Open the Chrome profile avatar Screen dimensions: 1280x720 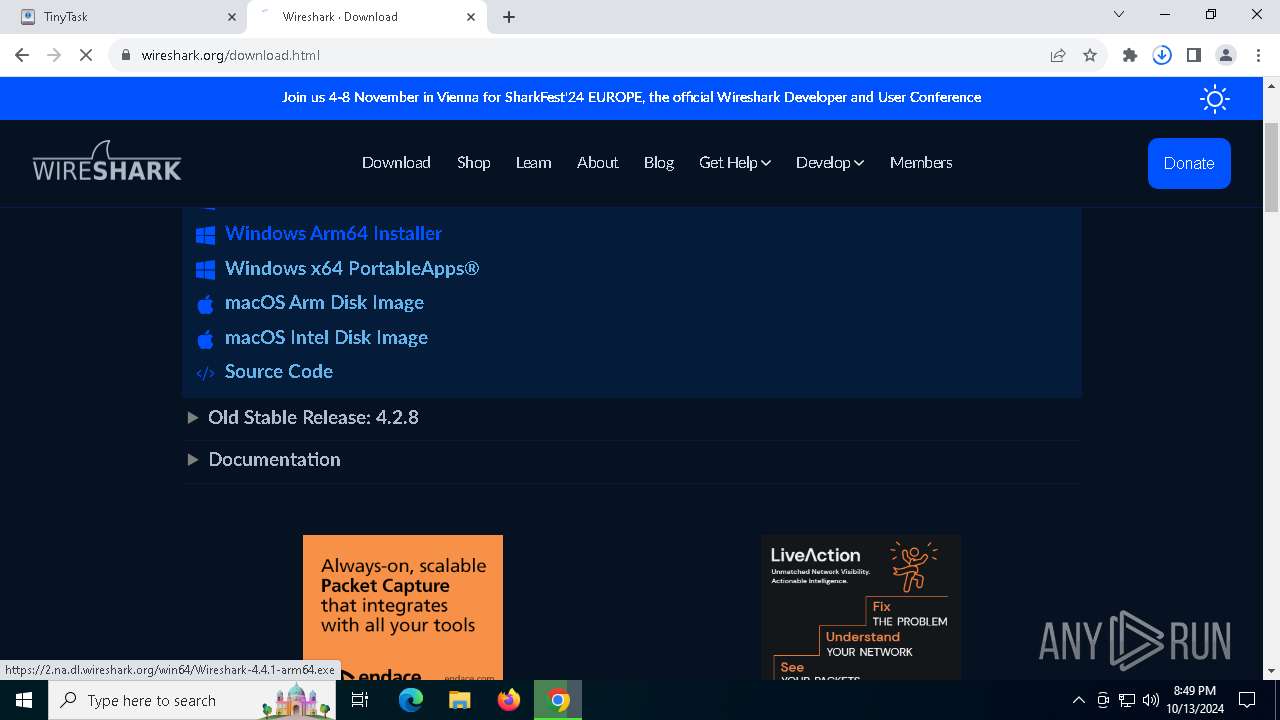click(x=1226, y=55)
